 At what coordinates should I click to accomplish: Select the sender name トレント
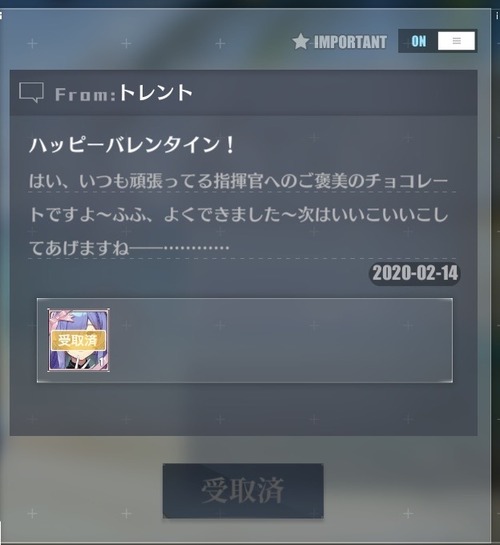tap(156, 93)
